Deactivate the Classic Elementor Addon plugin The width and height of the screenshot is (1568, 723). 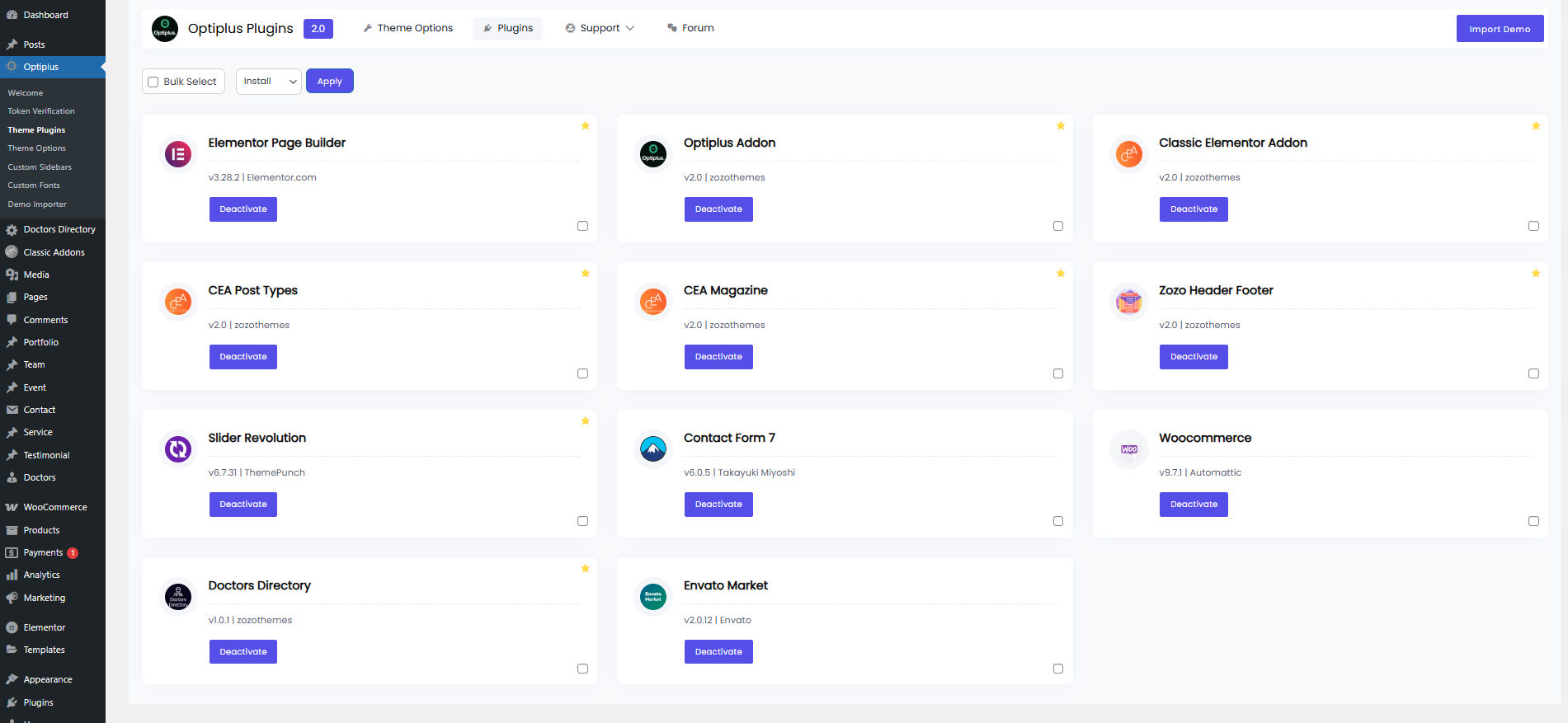[1194, 209]
